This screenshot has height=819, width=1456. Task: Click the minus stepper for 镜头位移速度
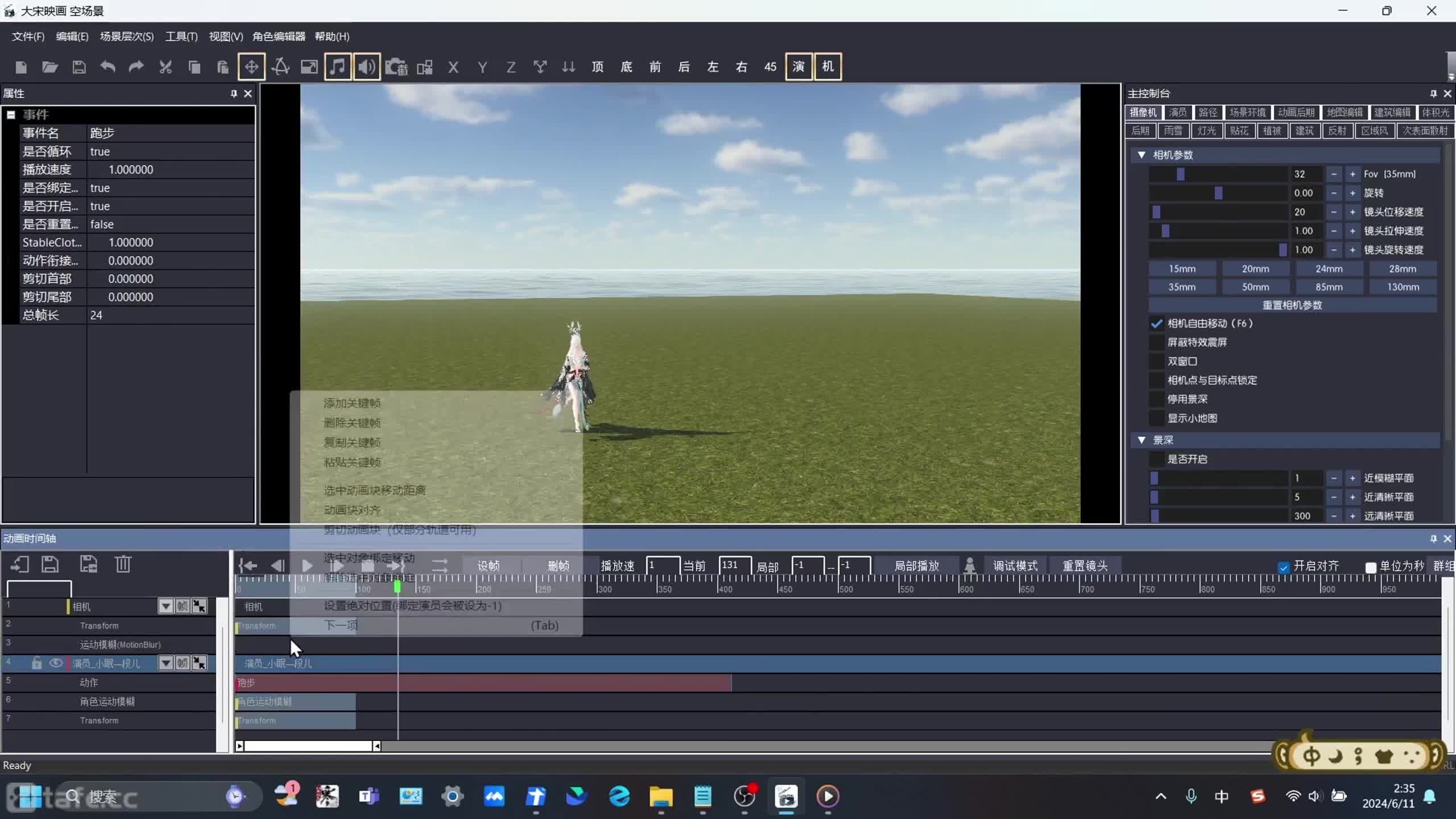[1334, 212]
